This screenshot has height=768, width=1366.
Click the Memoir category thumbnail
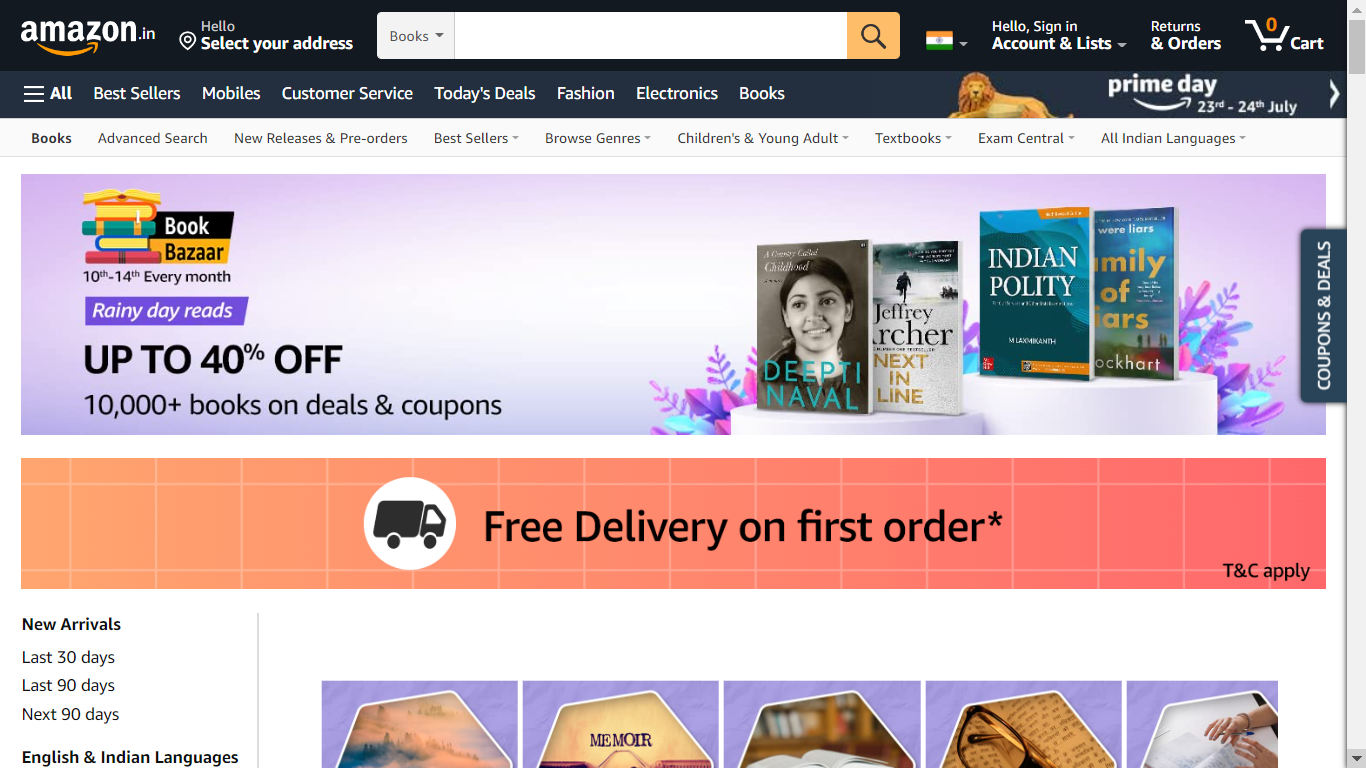pos(621,724)
